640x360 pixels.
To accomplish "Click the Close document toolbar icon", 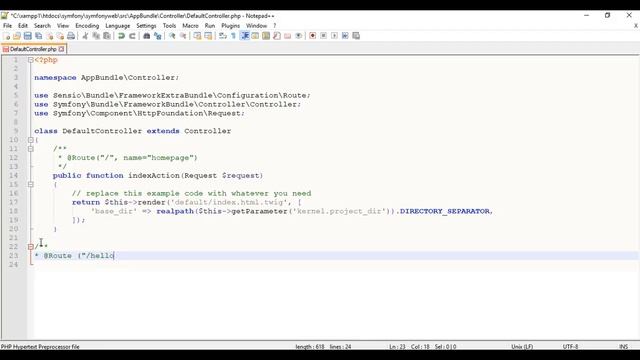I will 49,36.
